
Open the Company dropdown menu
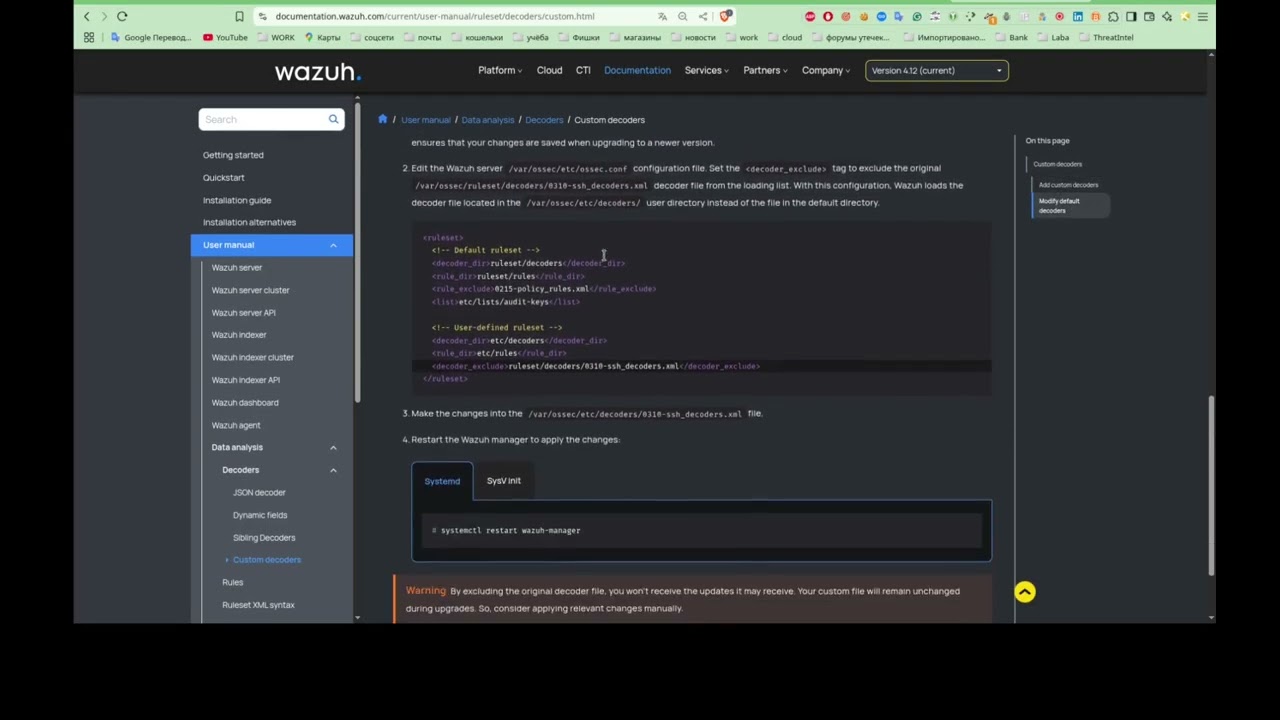point(826,70)
